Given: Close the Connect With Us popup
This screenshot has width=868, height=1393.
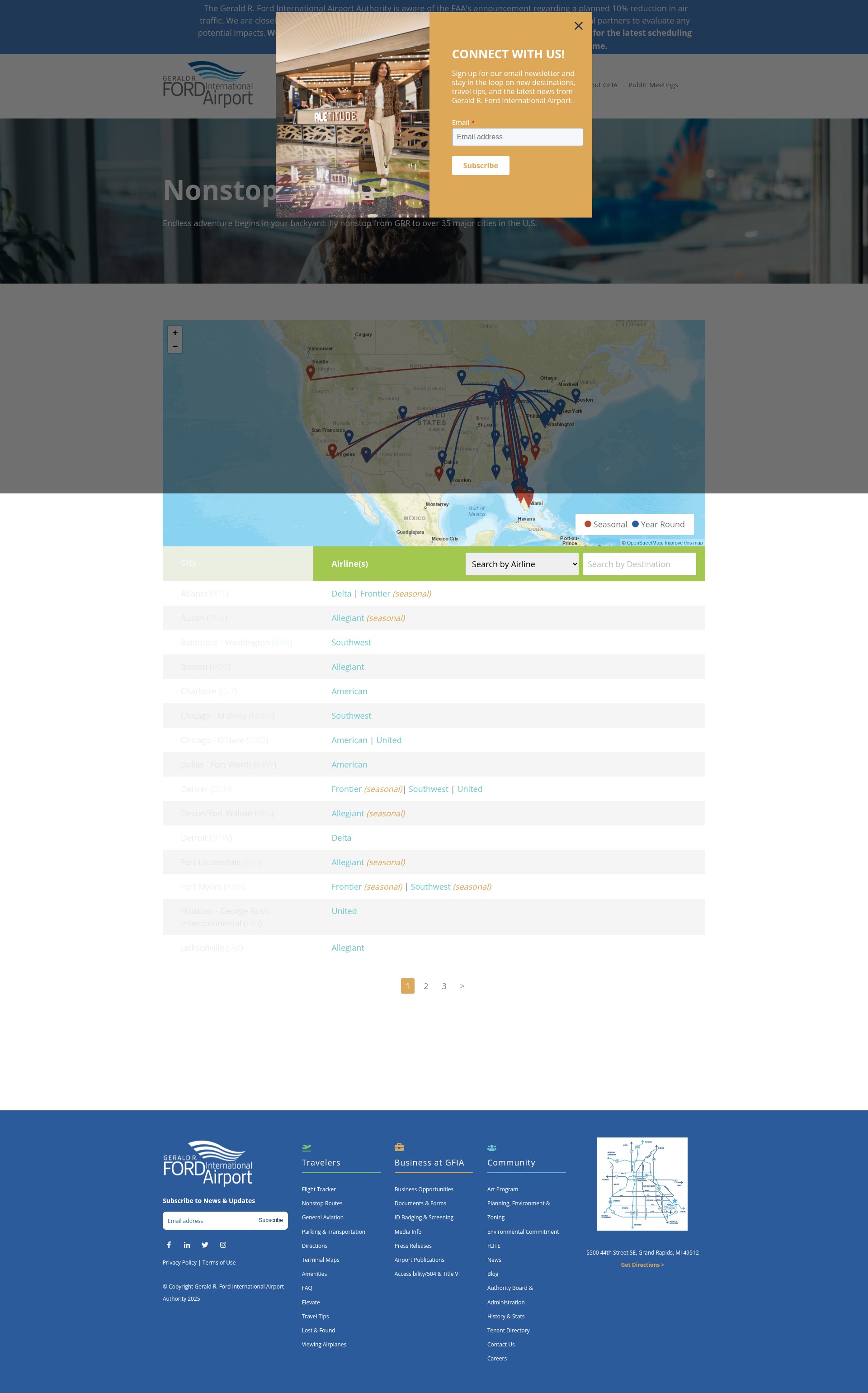Looking at the screenshot, I should (x=578, y=26).
